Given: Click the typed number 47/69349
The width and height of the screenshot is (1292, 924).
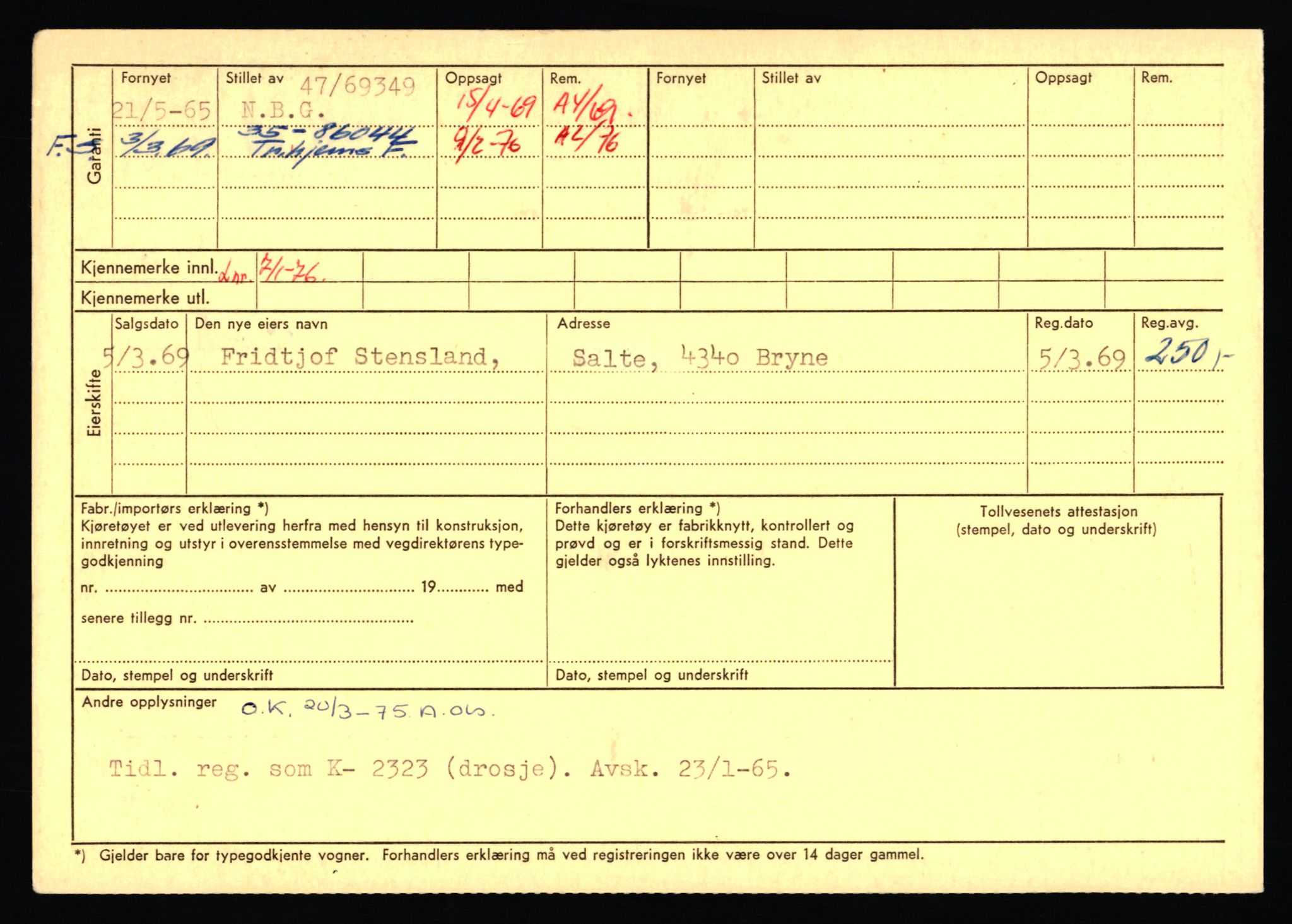Looking at the screenshot, I should 357,86.
